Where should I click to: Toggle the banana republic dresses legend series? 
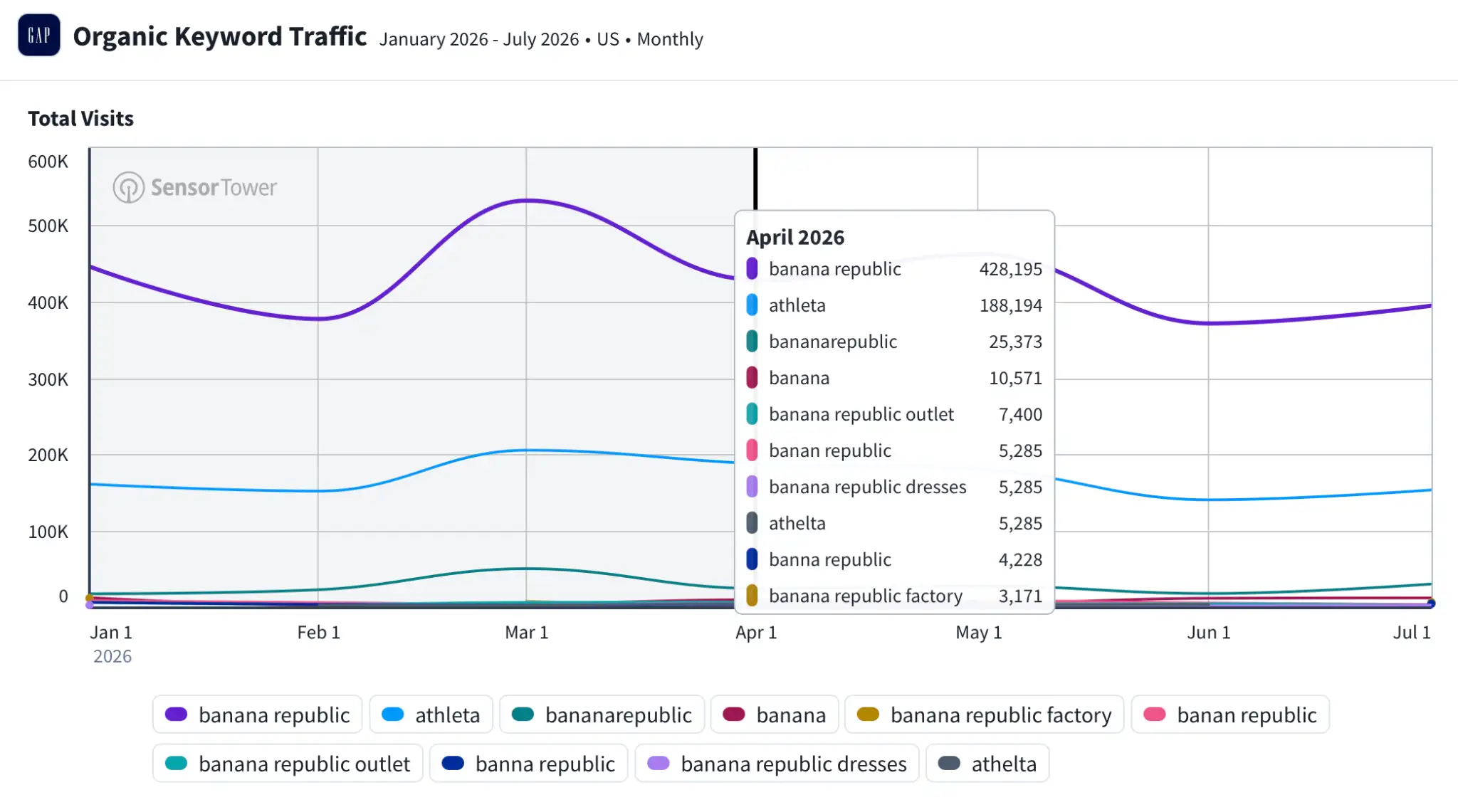click(x=777, y=764)
